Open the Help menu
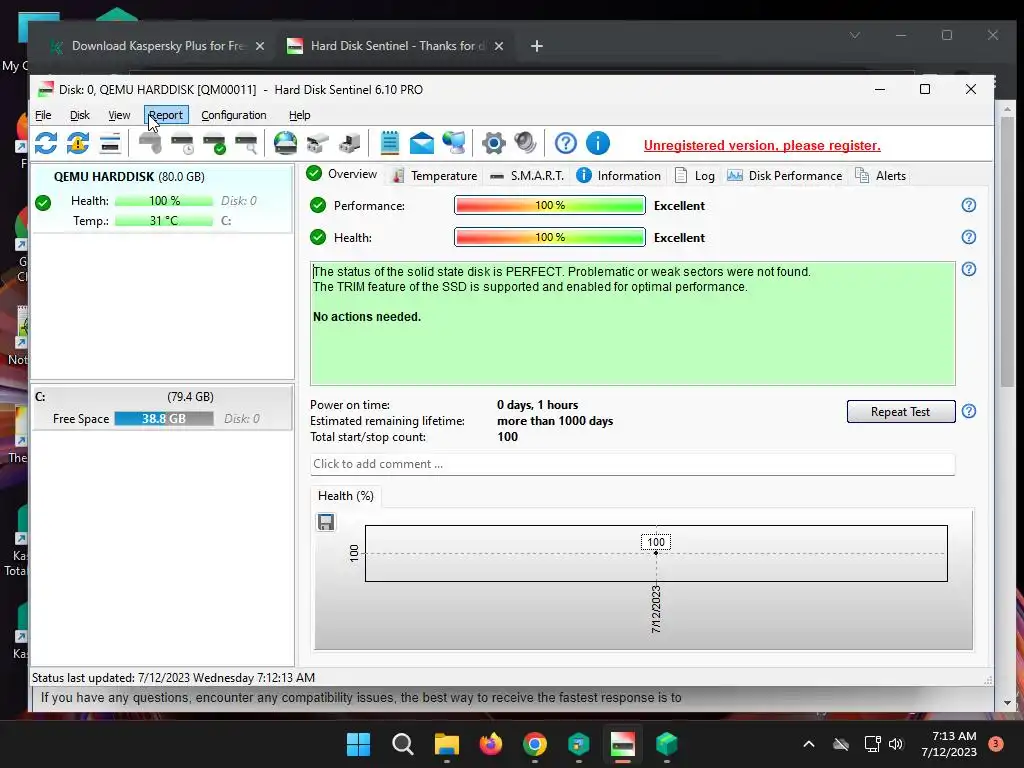This screenshot has width=1024, height=768. [300, 115]
